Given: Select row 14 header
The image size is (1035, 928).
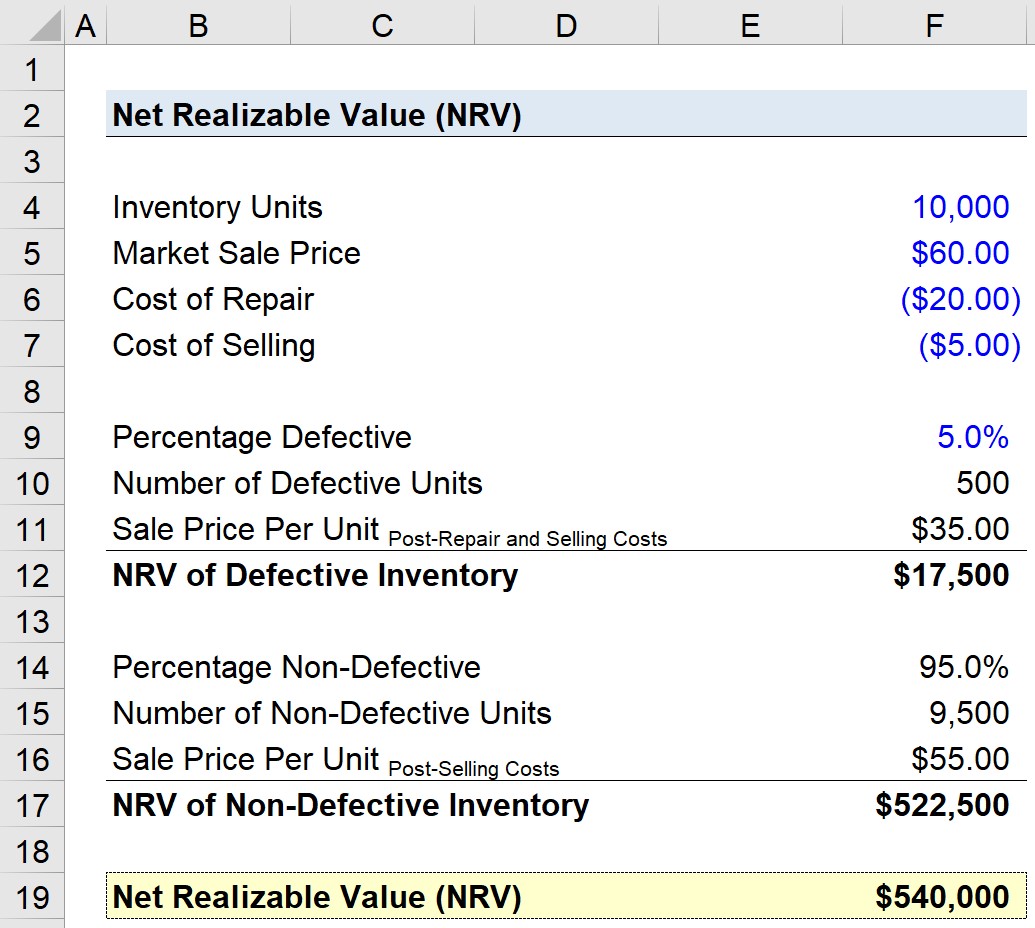Looking at the screenshot, I should click(32, 667).
